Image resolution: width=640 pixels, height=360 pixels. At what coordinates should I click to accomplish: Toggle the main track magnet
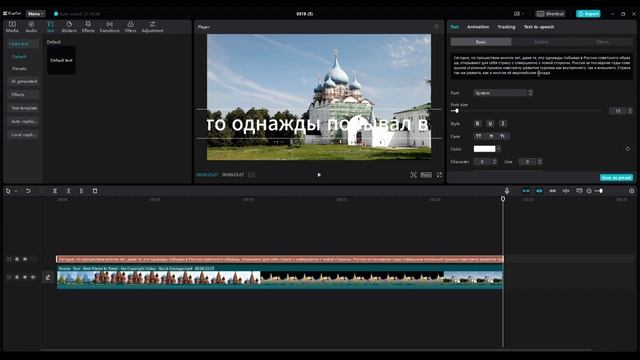[x=526, y=191]
